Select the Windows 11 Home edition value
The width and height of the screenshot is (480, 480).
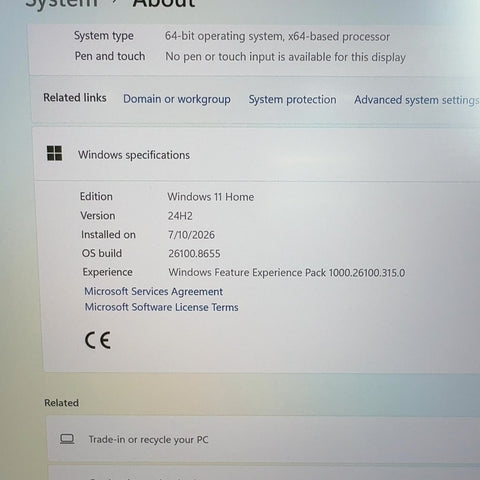[211, 197]
